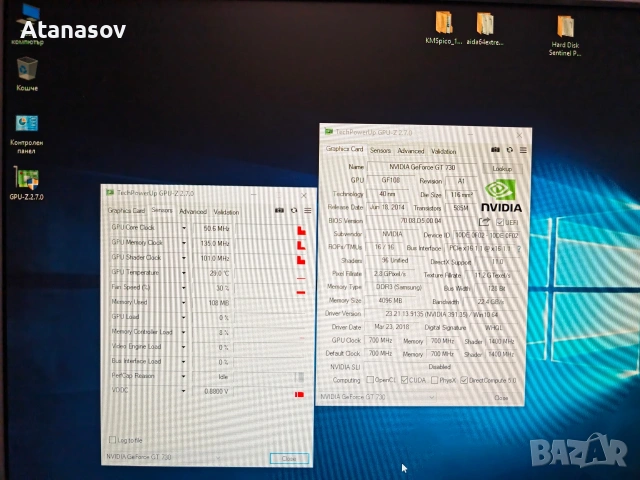Open the GPU-Z.2.7.0 desktop shortcut

27,183
